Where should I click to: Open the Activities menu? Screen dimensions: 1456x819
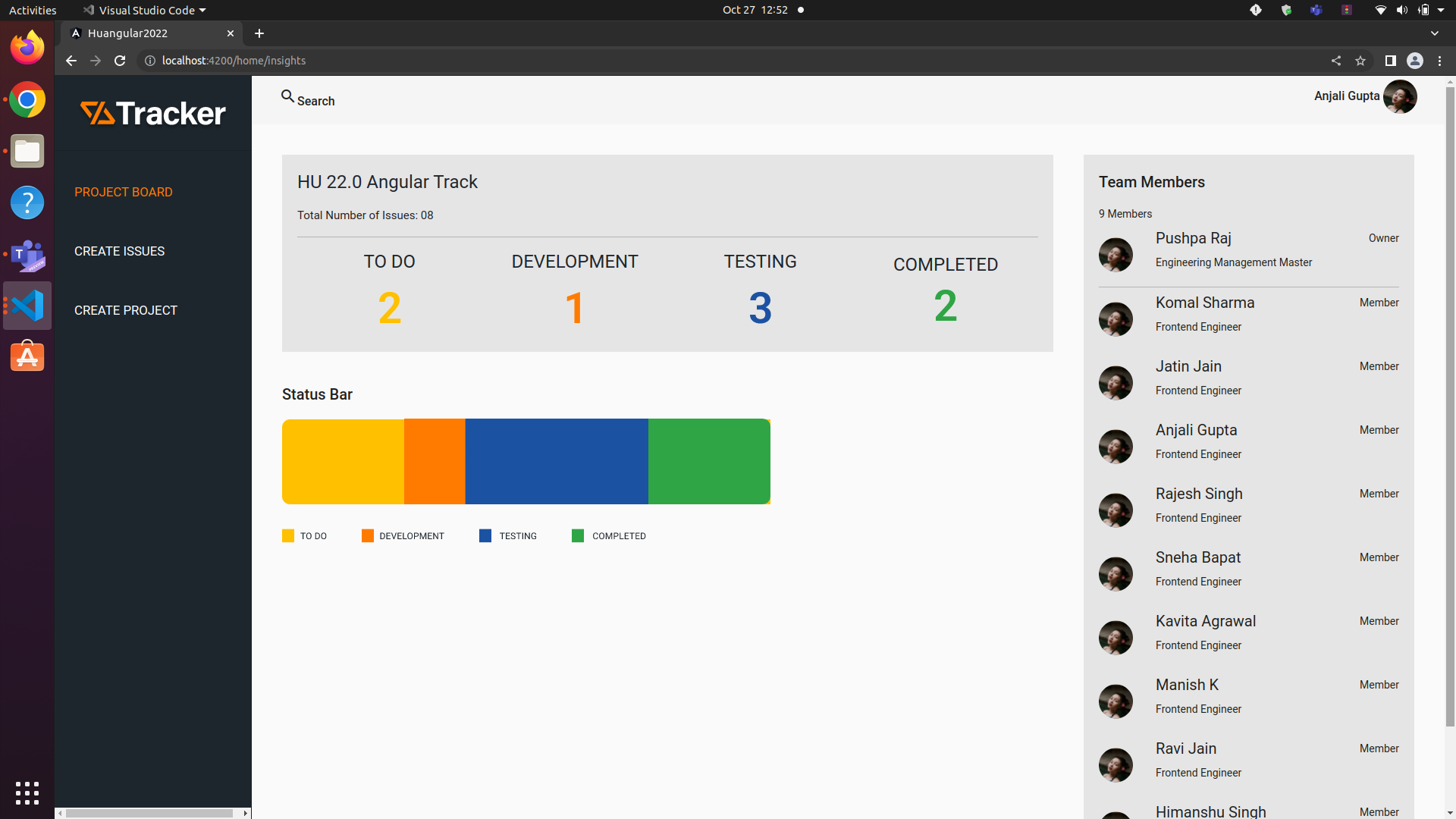pyautogui.click(x=32, y=10)
